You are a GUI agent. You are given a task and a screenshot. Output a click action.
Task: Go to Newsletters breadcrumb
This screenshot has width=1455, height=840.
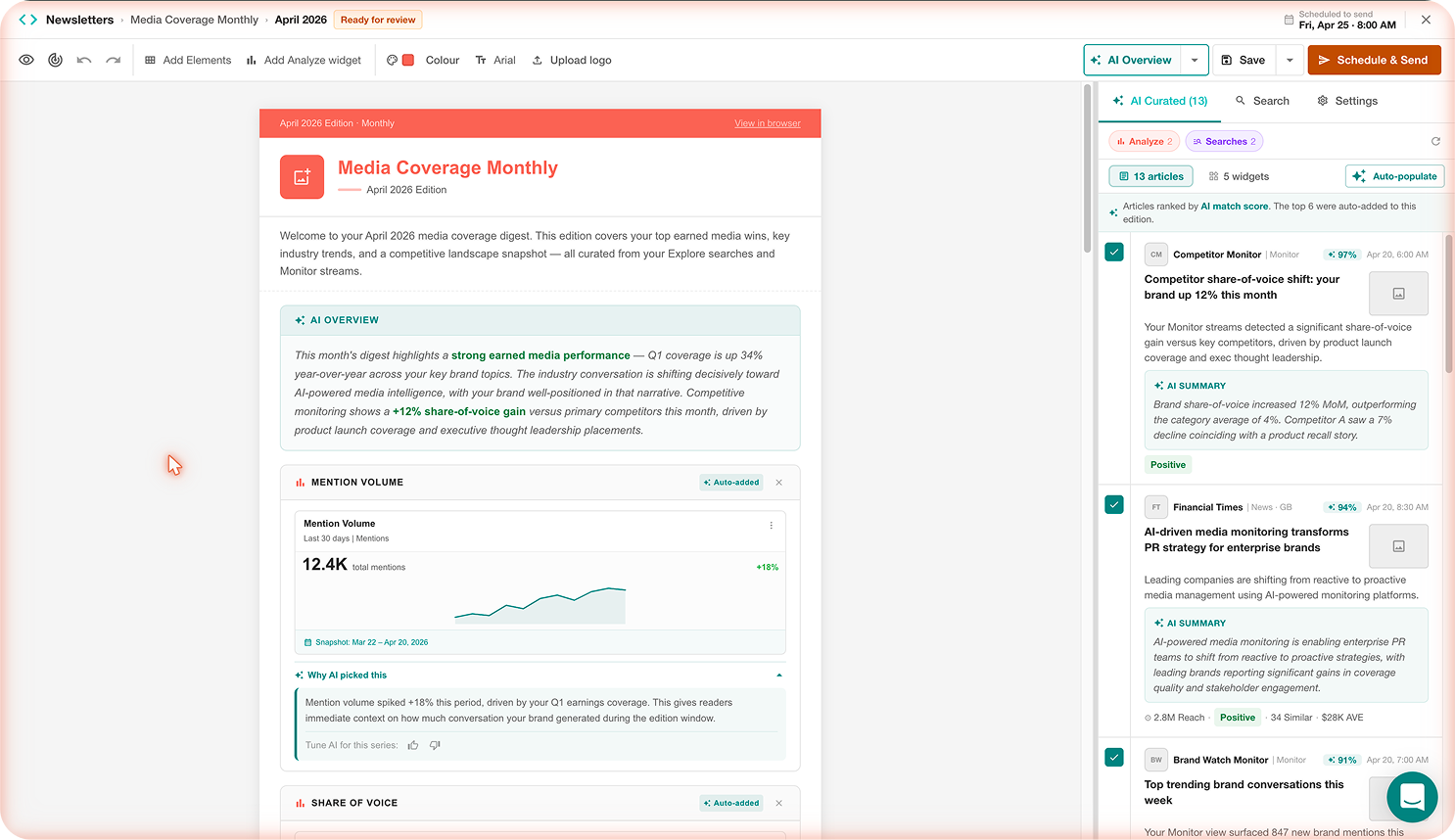click(x=79, y=20)
